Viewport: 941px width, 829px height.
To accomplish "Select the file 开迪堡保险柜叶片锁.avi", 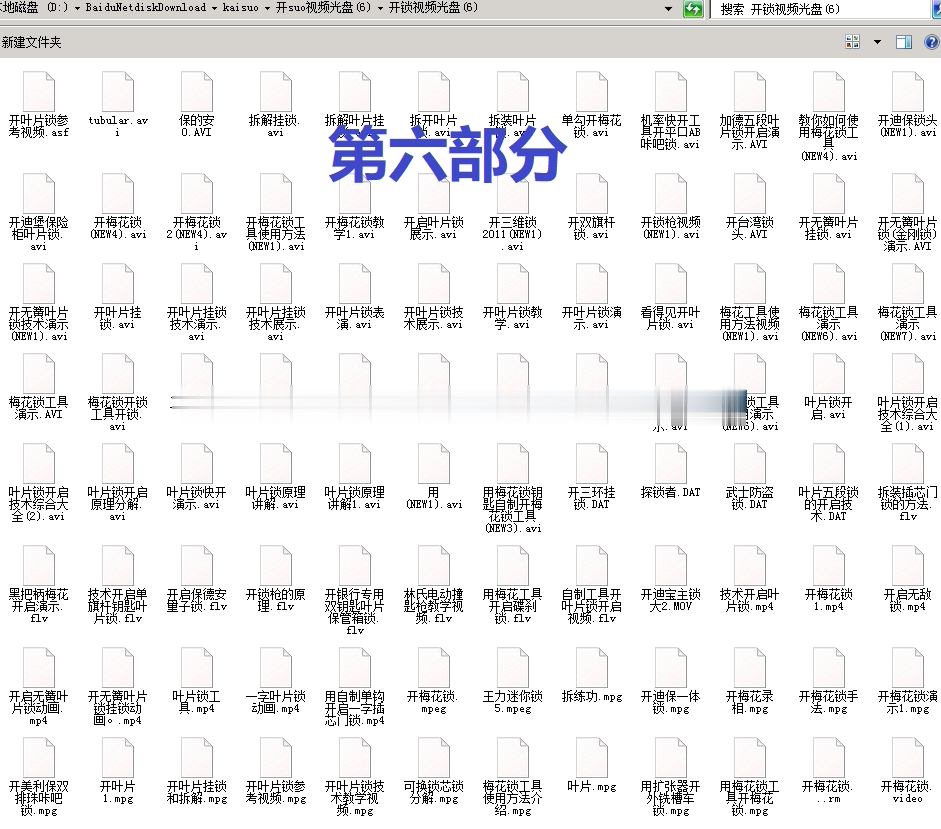I will tap(39, 213).
